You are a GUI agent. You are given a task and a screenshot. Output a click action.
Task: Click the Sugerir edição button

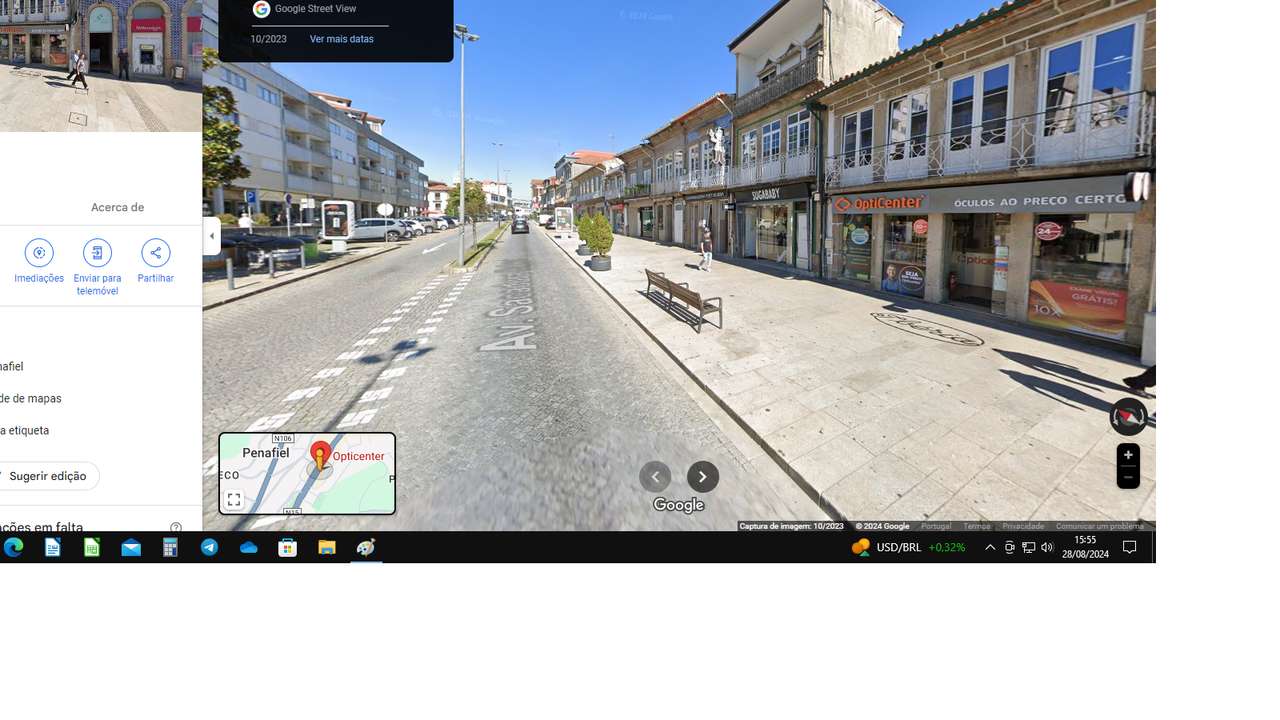[46, 476]
